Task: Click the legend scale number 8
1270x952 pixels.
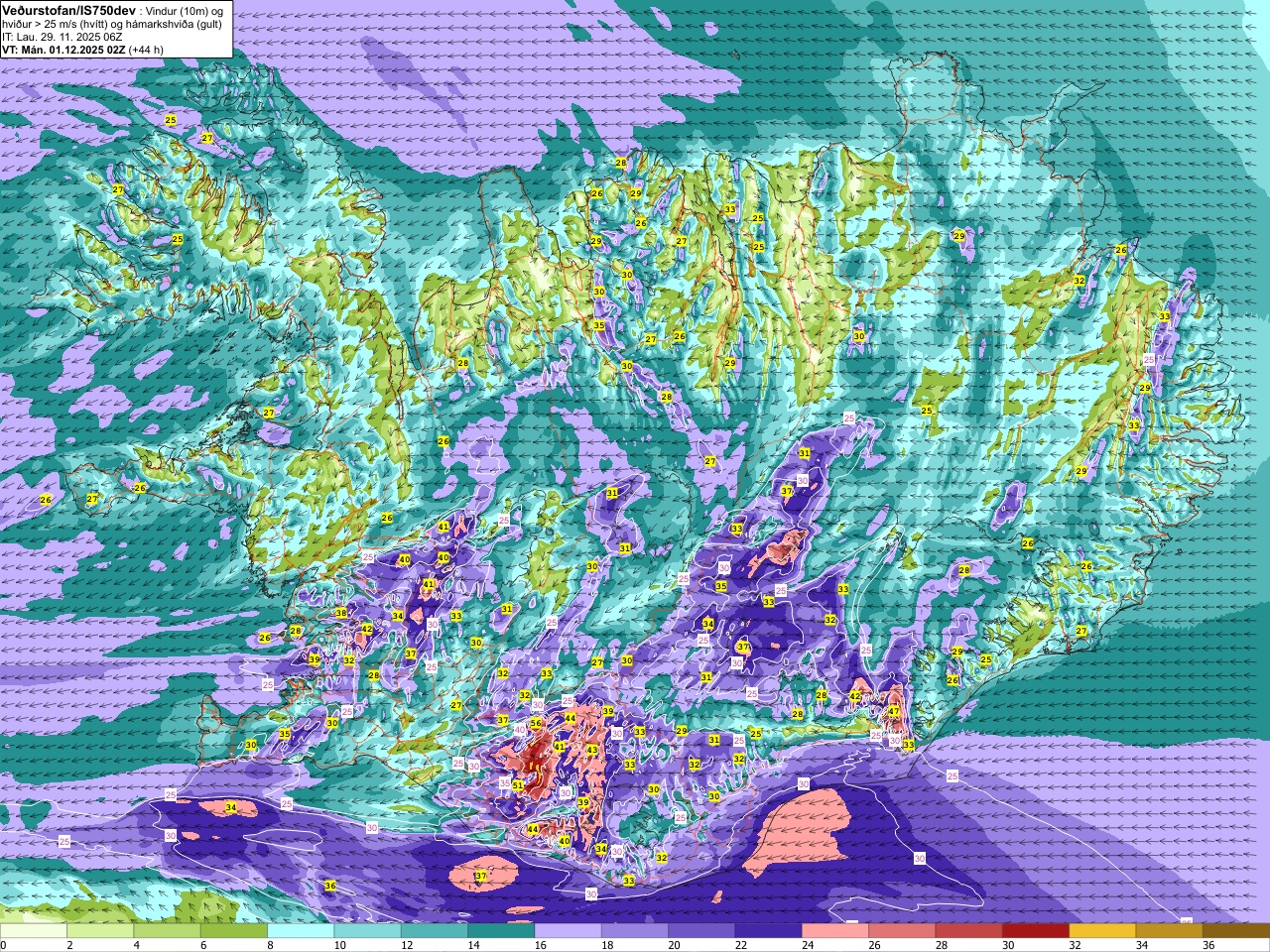Action: coord(271,945)
